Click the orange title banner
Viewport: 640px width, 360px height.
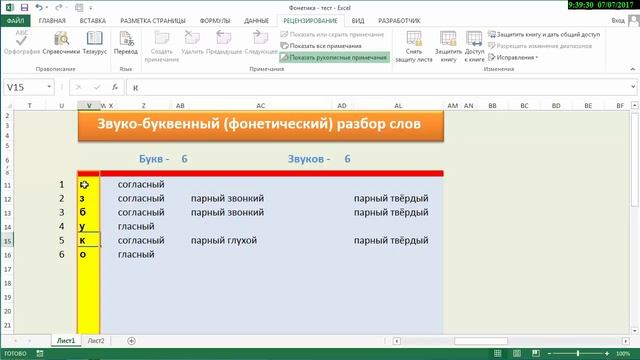pyautogui.click(x=260, y=126)
